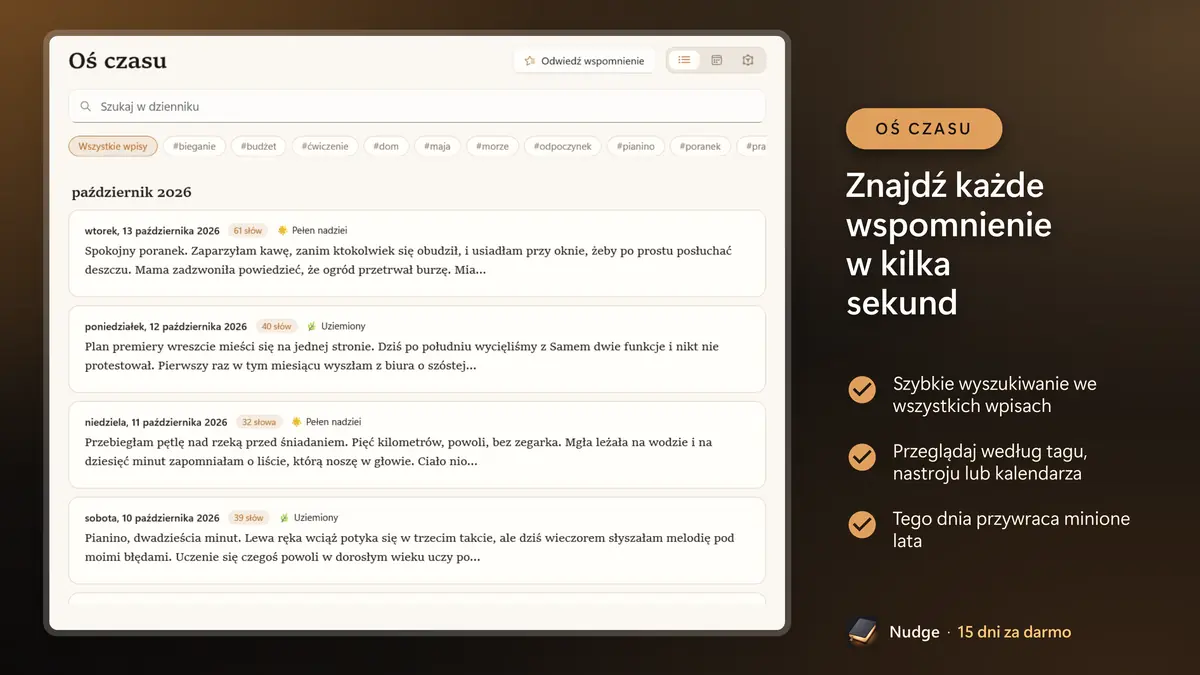Click the Pełen nadziei label on 13 października
1200x675 pixels.
click(x=319, y=231)
